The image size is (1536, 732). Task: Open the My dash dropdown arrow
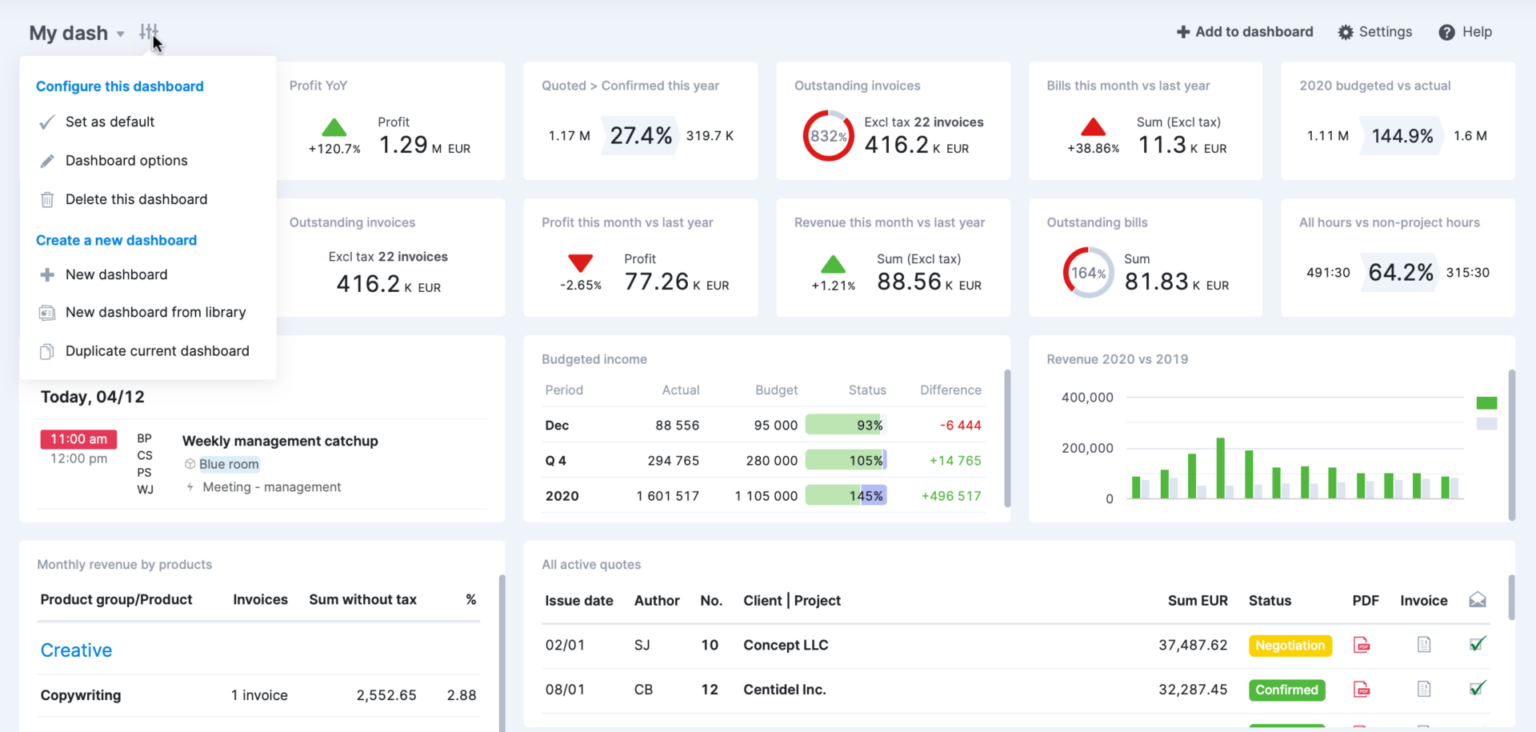121,33
